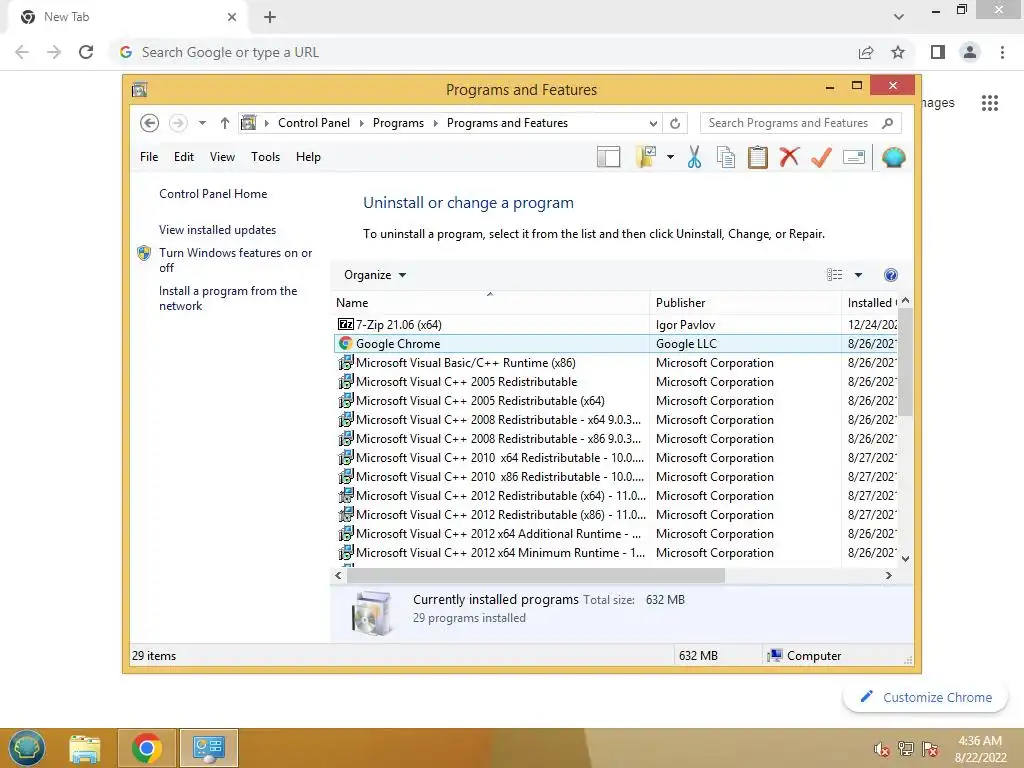
Task: Click the Rename toolbar icon
Action: 854,157
